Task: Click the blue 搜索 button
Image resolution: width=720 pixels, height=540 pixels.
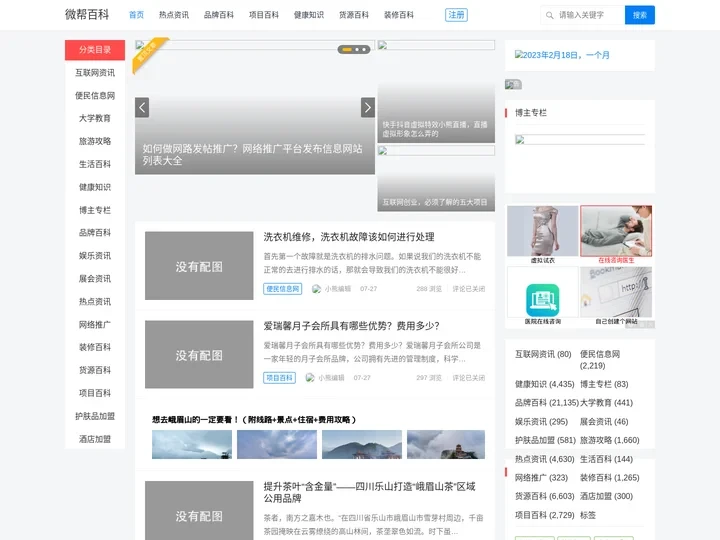Action: click(640, 15)
